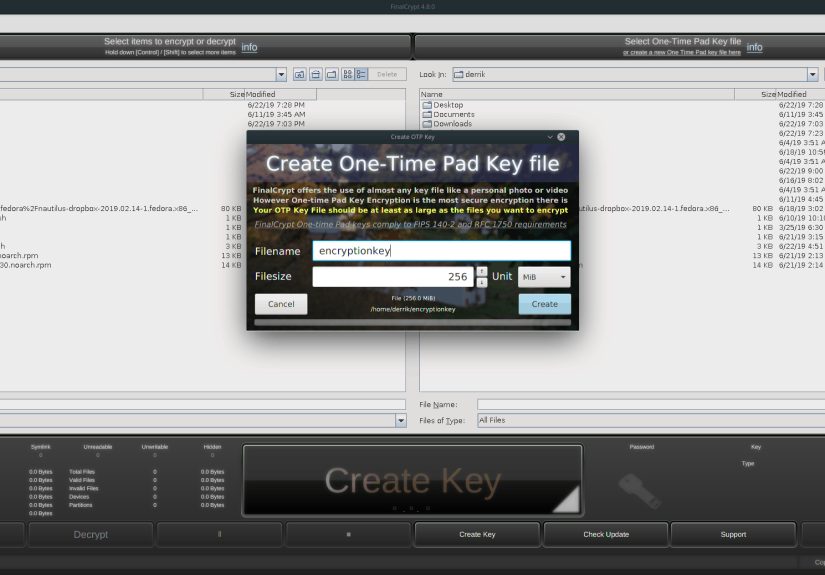Switch the left file browser to List view
Viewport: 825px width, 575px height.
click(x=348, y=75)
